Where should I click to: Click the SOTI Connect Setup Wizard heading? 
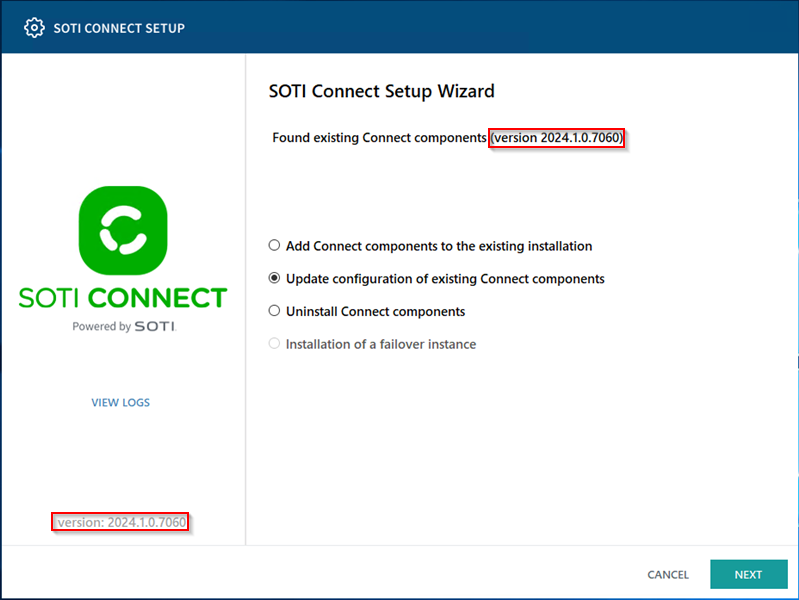point(382,91)
